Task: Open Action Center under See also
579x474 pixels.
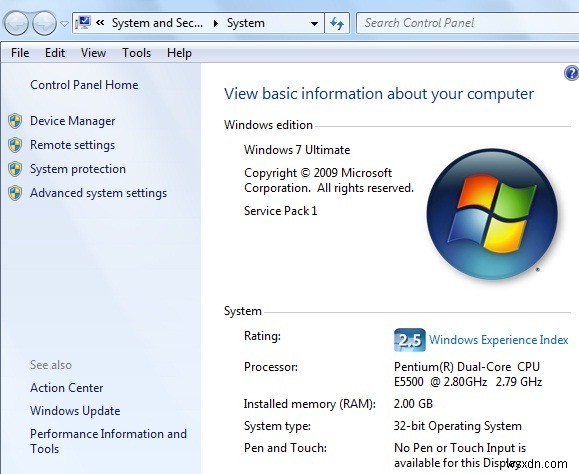Action: pos(66,388)
